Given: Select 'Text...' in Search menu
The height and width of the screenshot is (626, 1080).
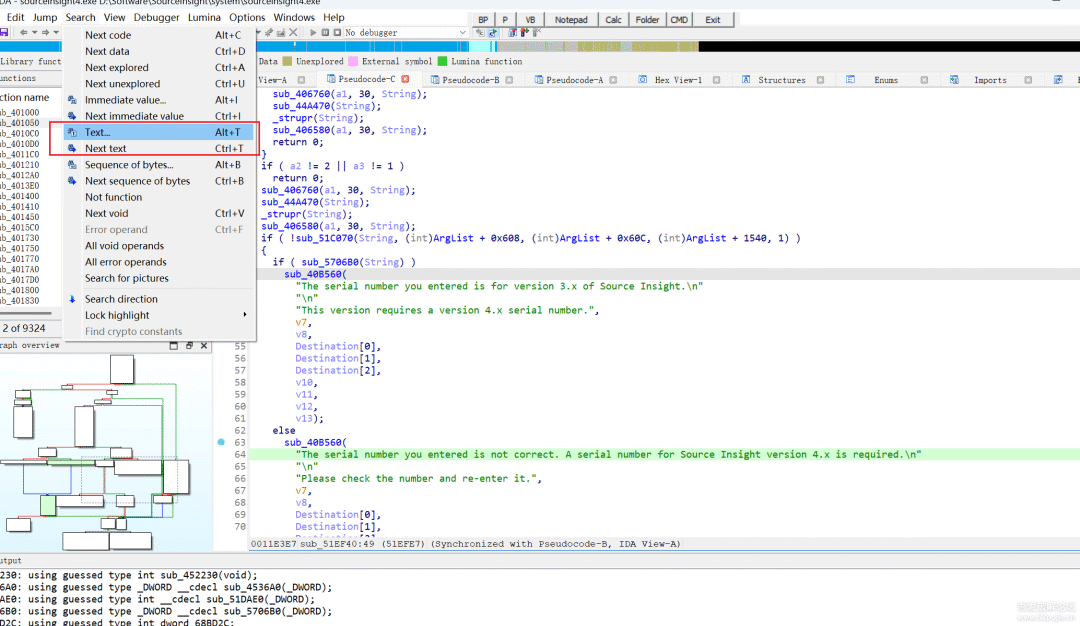Looking at the screenshot, I should pos(98,132).
